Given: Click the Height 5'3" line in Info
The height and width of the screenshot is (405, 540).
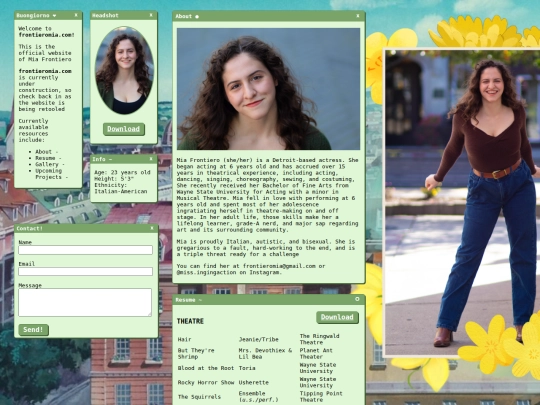Looking at the screenshot, I should (x=114, y=179).
